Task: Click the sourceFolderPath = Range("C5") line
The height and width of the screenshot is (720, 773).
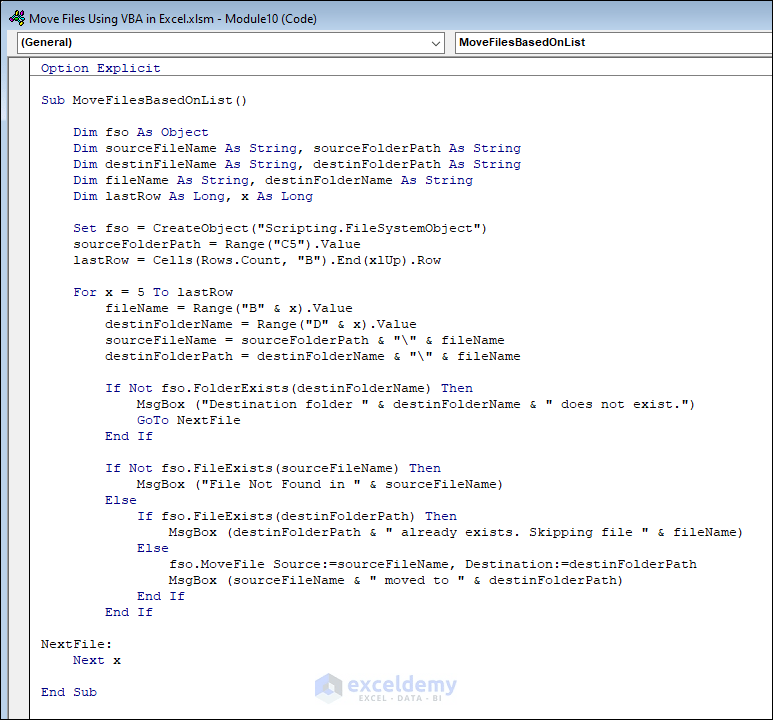Action: click(217, 244)
